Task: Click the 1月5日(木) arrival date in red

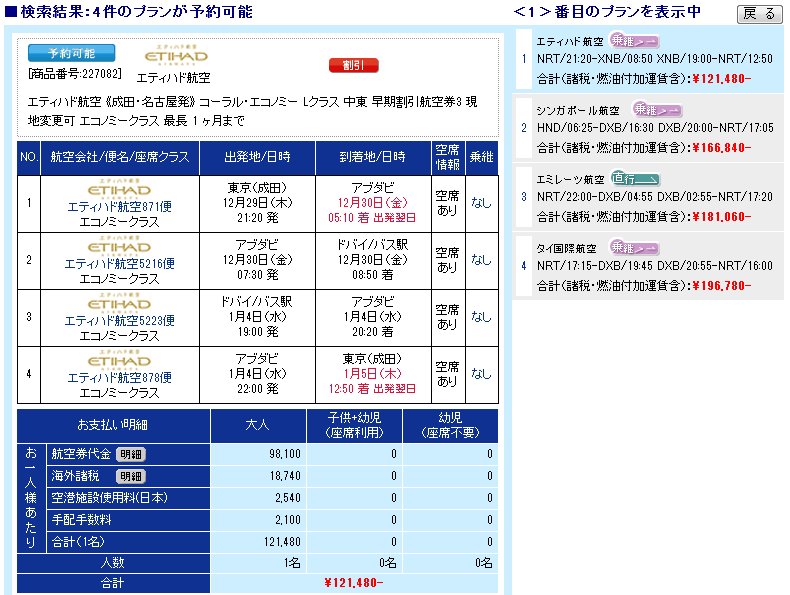Action: 373,373
